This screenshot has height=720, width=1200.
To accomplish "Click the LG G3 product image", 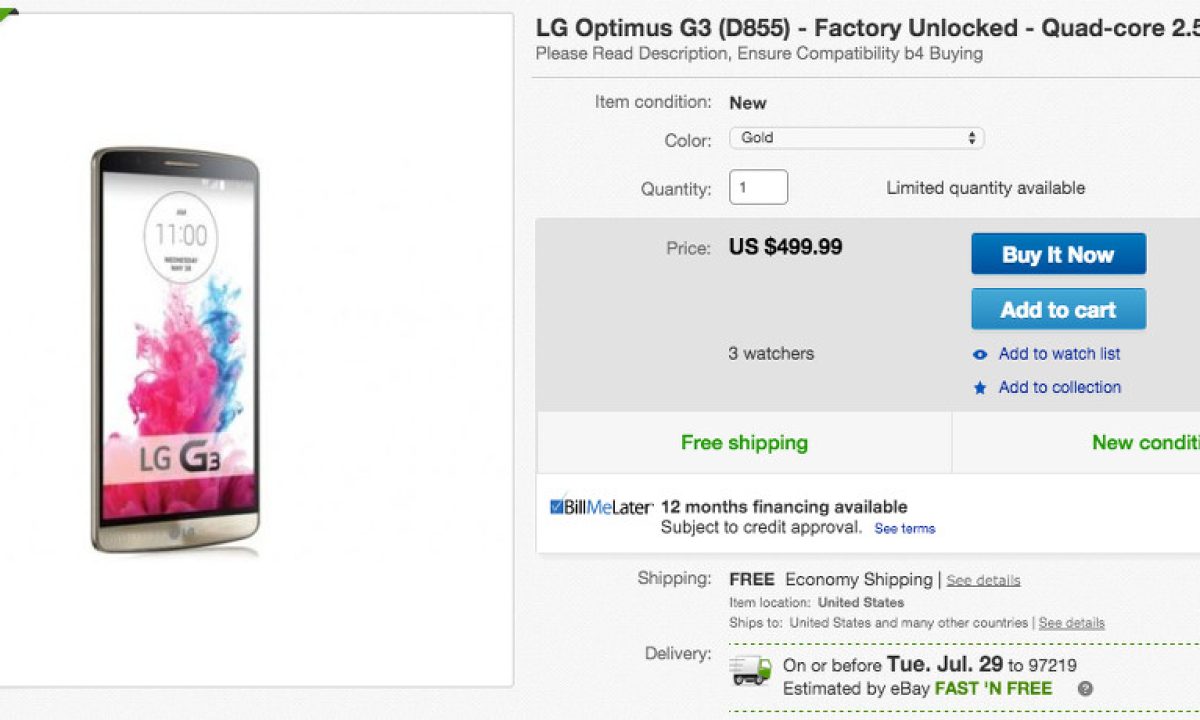I will tap(175, 350).
